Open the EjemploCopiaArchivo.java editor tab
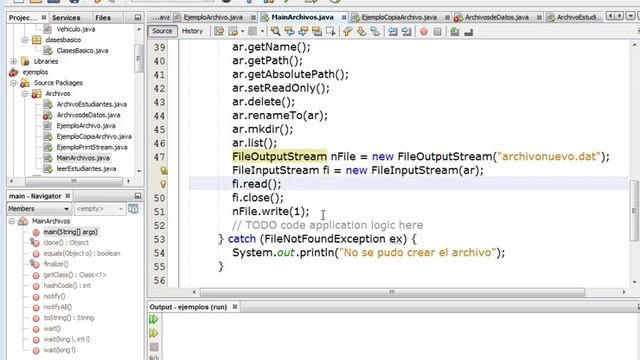 pyautogui.click(x=399, y=17)
